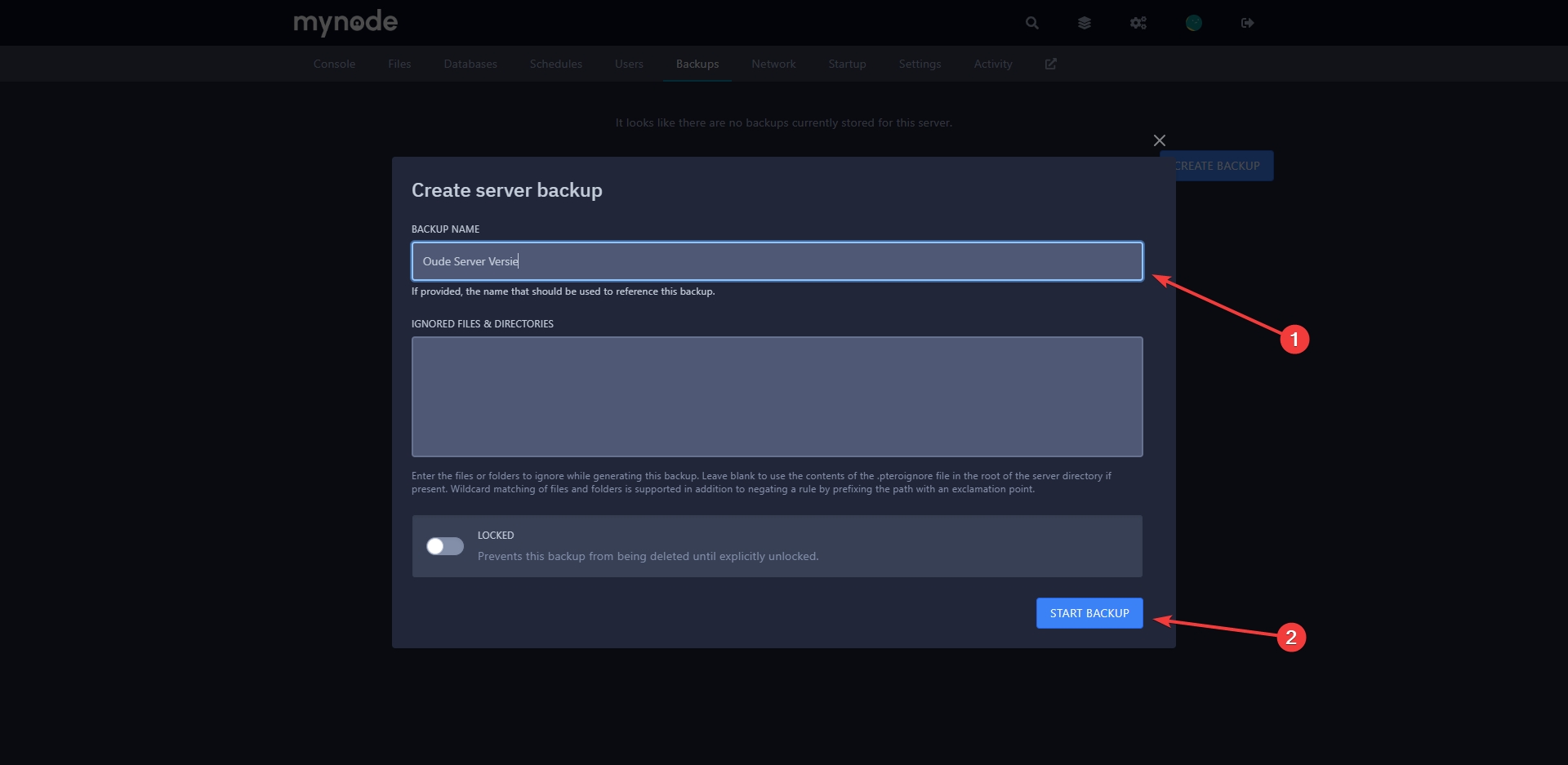
Task: Open the Startup tab
Action: point(847,64)
